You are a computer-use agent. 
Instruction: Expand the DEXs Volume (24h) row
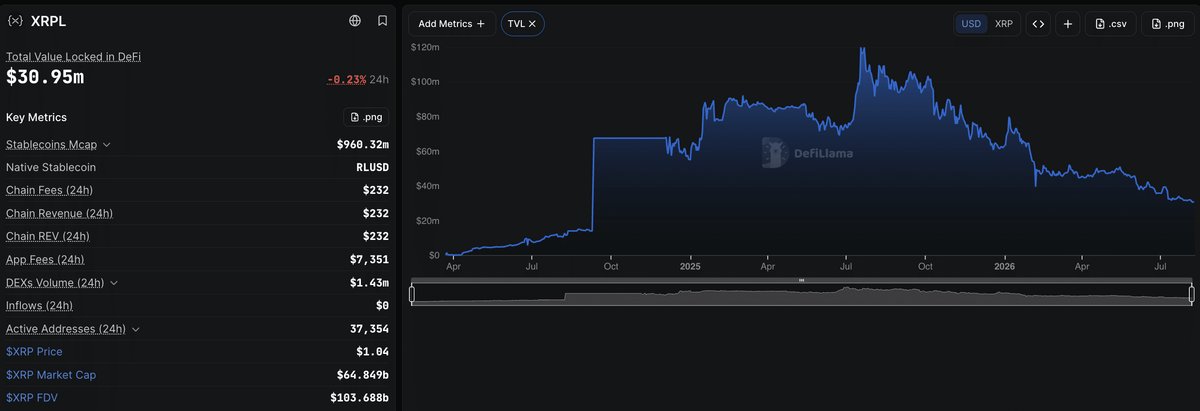(113, 283)
